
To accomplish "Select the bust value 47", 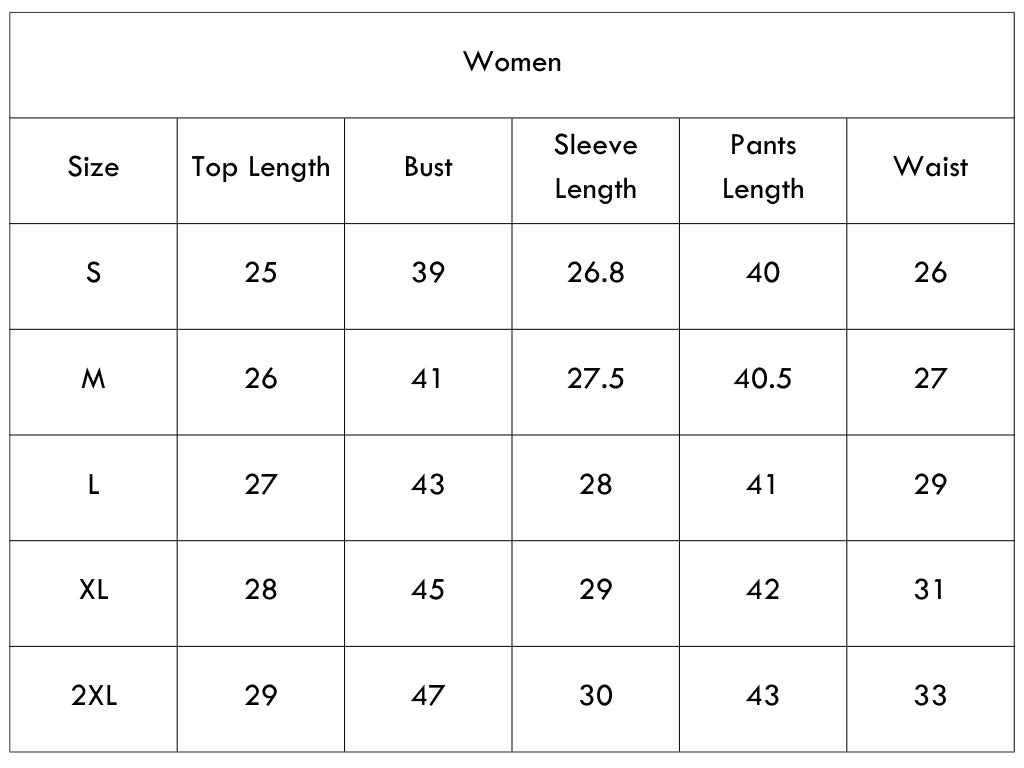I will pos(428,696).
